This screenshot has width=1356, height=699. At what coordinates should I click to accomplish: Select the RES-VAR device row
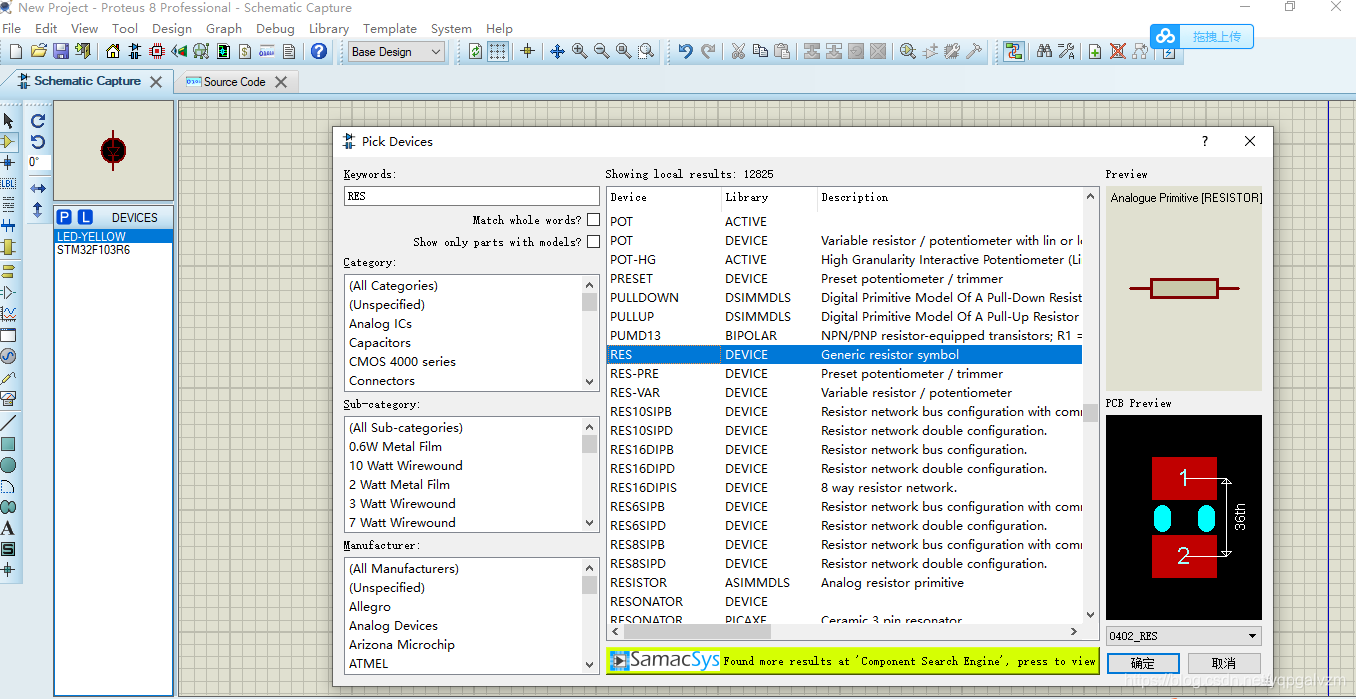coord(845,393)
